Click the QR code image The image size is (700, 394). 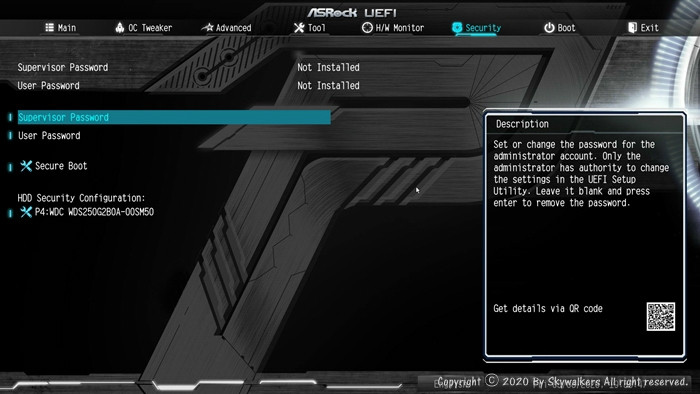pos(661,316)
